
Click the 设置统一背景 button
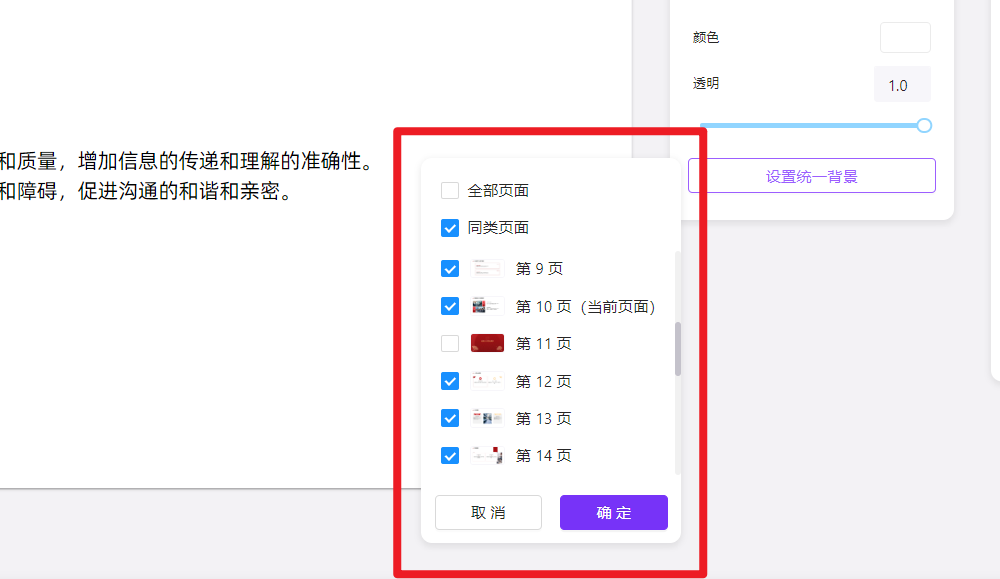point(812,175)
